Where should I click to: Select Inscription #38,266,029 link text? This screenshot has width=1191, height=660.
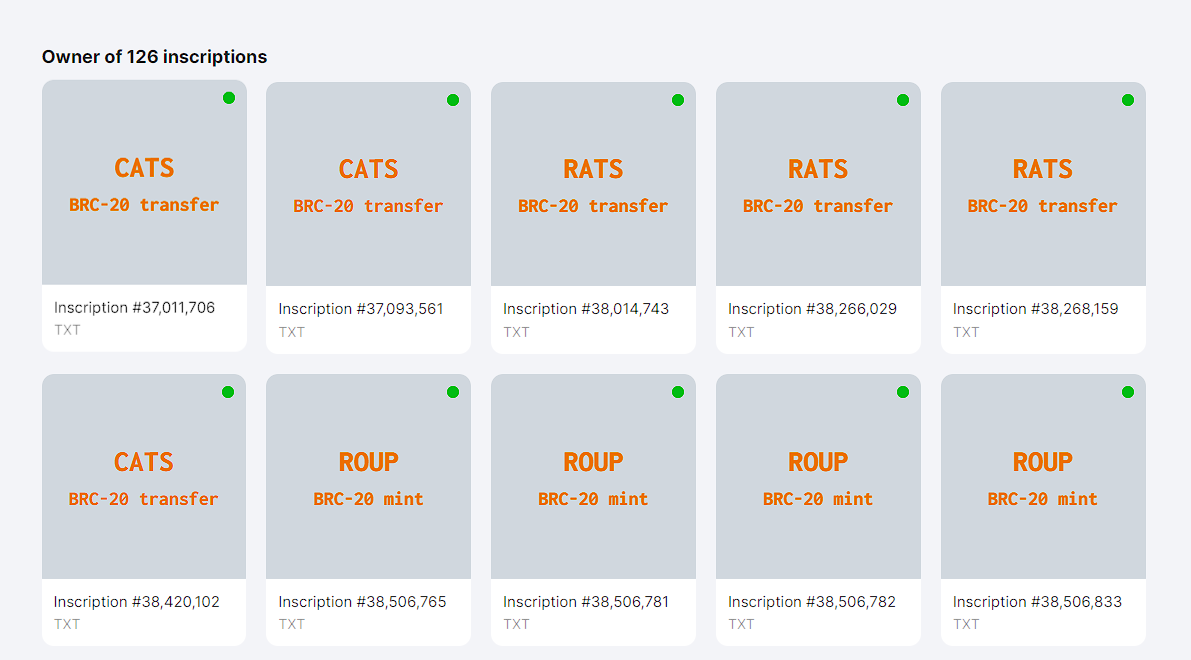click(812, 309)
